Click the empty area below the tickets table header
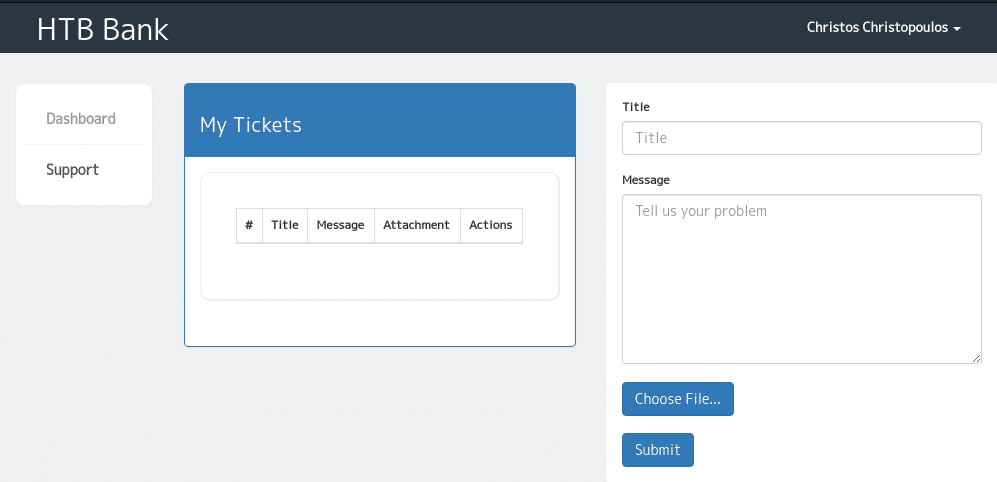The image size is (997, 482). point(379,270)
